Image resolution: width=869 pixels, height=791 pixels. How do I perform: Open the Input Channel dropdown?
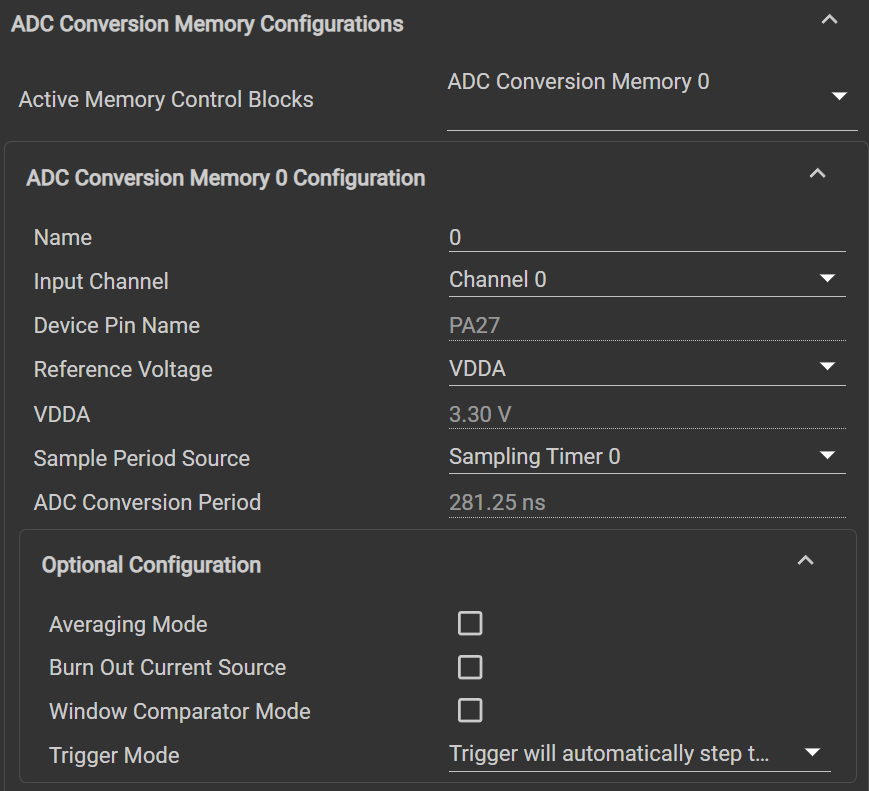pyautogui.click(x=827, y=279)
